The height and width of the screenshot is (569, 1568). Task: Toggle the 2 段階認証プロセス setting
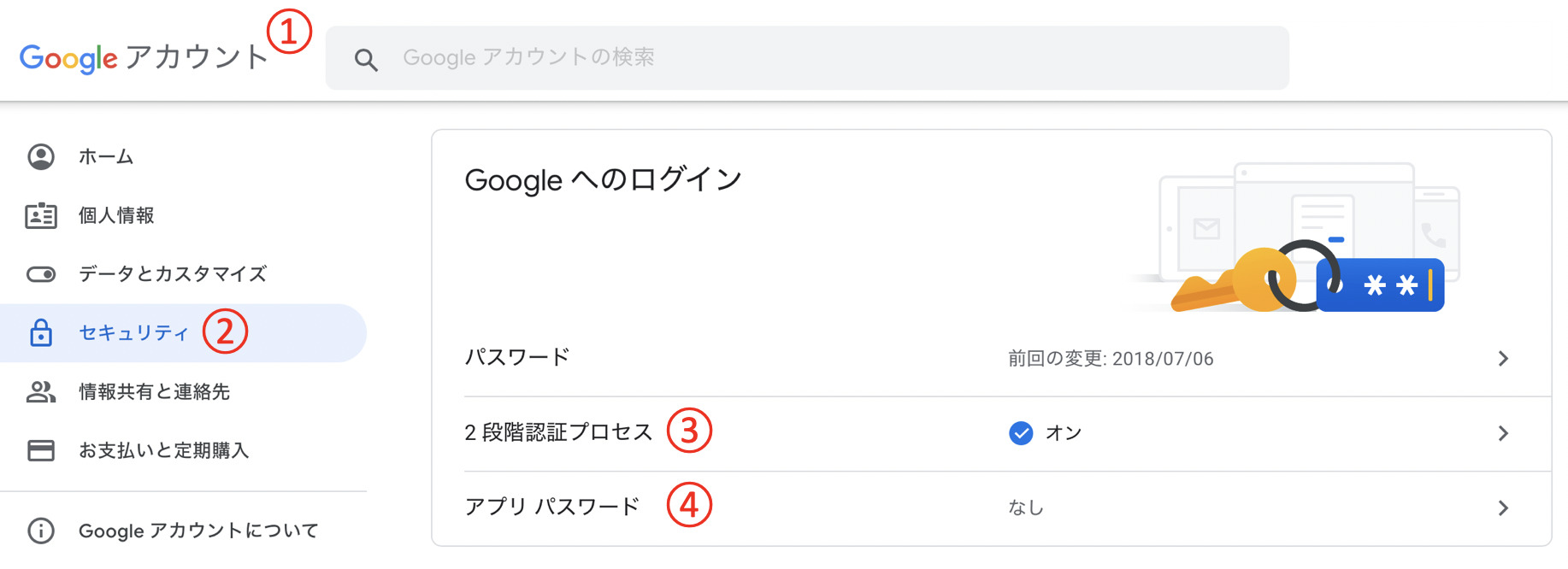(x=560, y=432)
